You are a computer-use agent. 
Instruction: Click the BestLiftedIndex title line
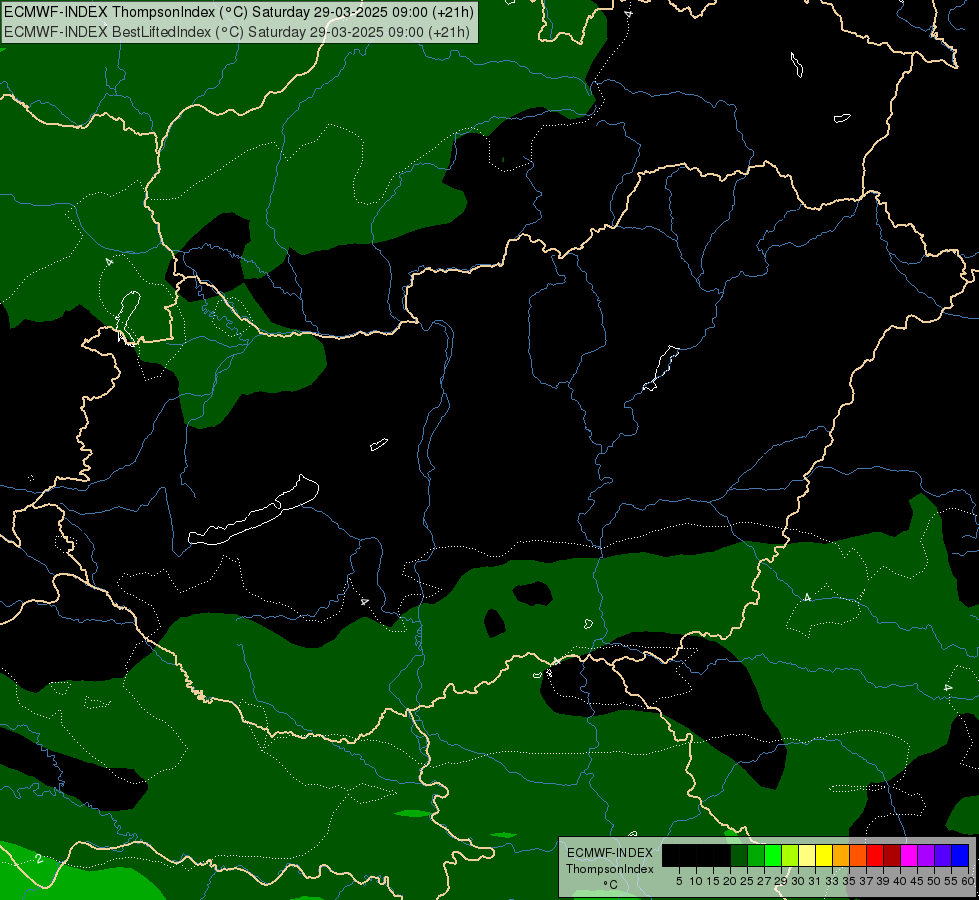click(237, 32)
